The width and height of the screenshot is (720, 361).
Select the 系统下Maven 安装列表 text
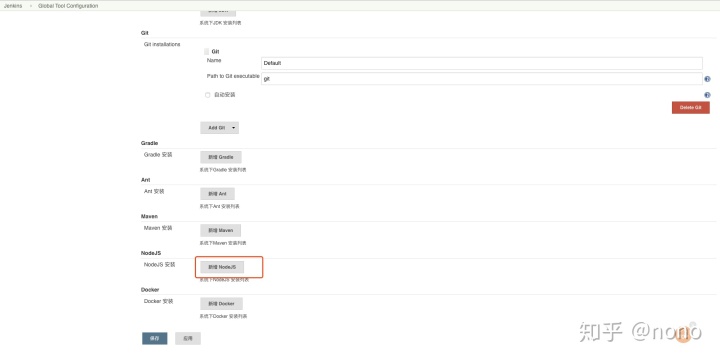click(223, 243)
